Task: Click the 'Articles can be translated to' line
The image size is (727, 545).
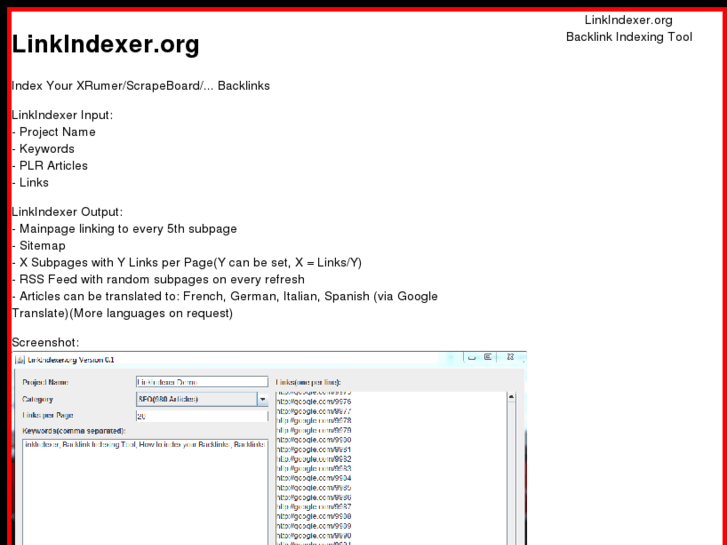Action: coord(224,296)
